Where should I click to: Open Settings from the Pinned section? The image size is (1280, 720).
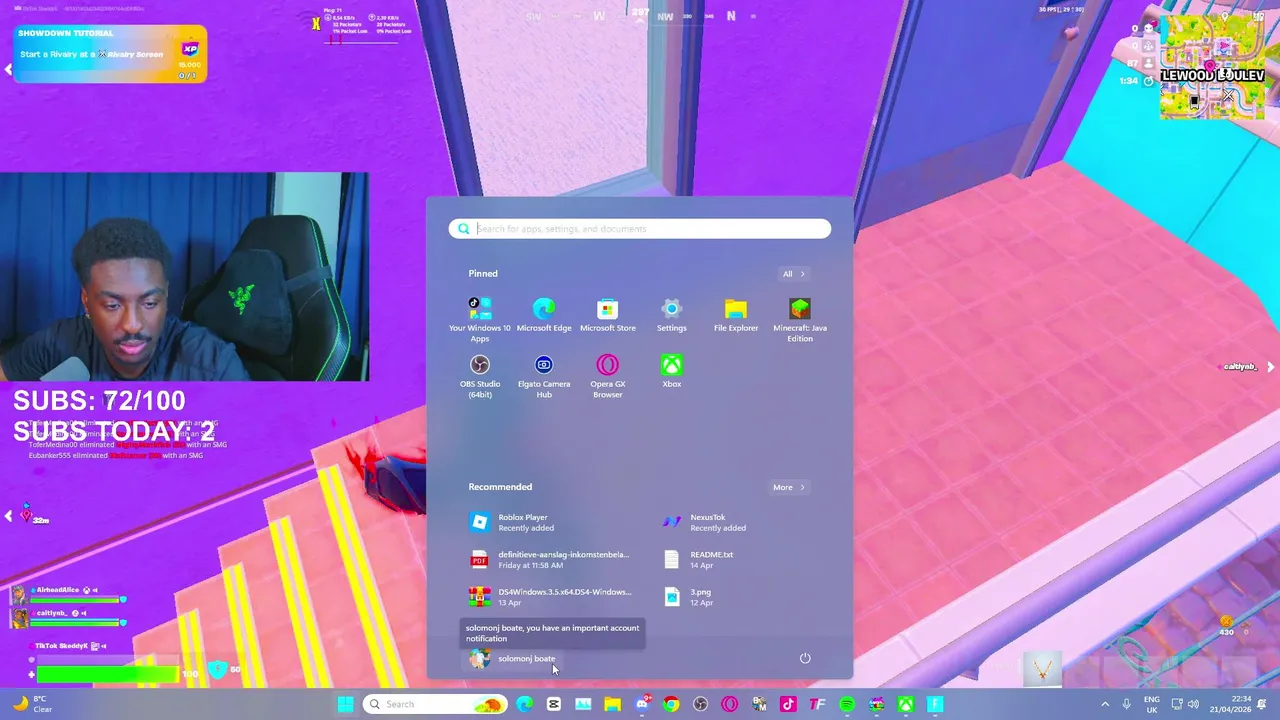coord(672,315)
